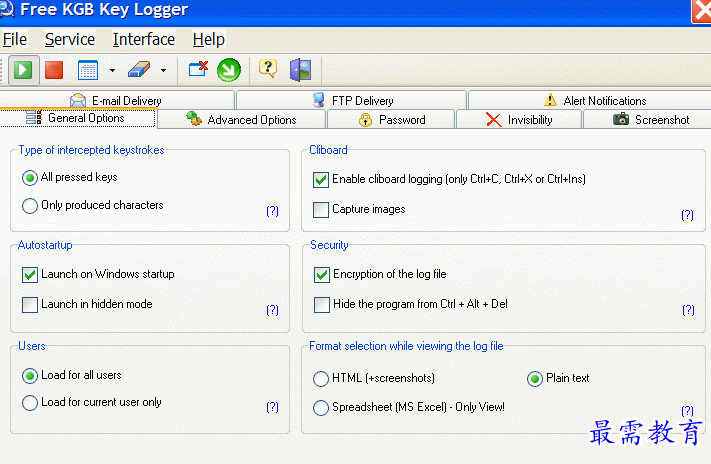
Task: Open Users section help (?) link
Action: (x=272, y=407)
